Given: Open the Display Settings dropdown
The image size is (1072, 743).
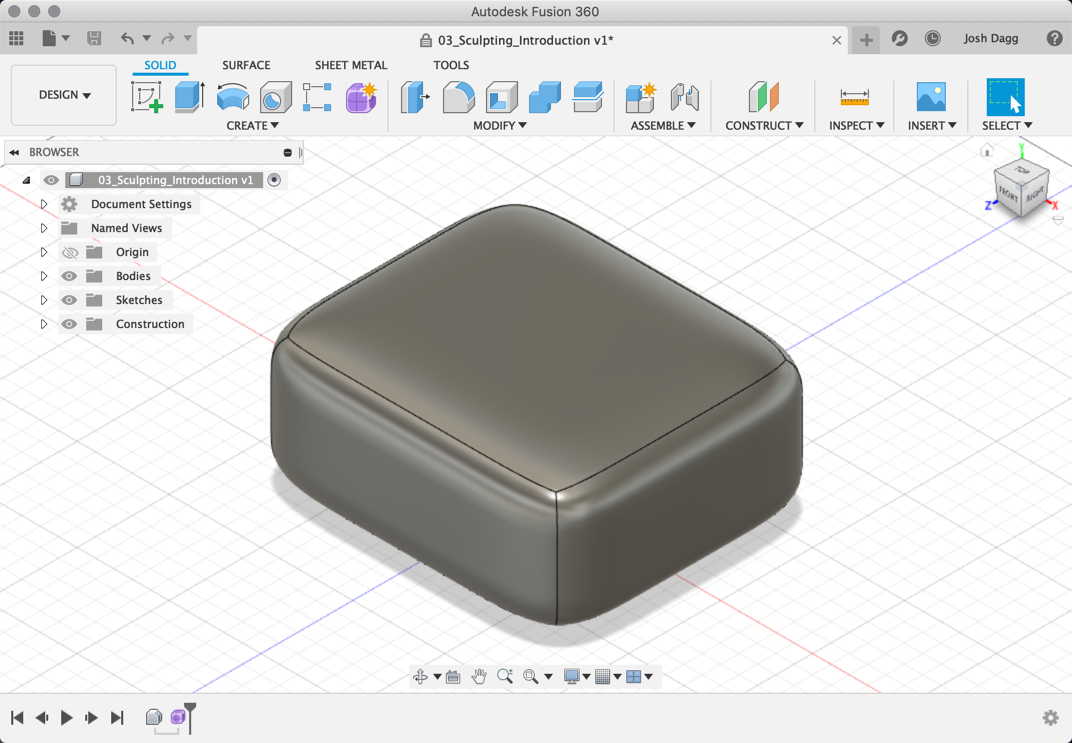Looking at the screenshot, I should (x=577, y=677).
